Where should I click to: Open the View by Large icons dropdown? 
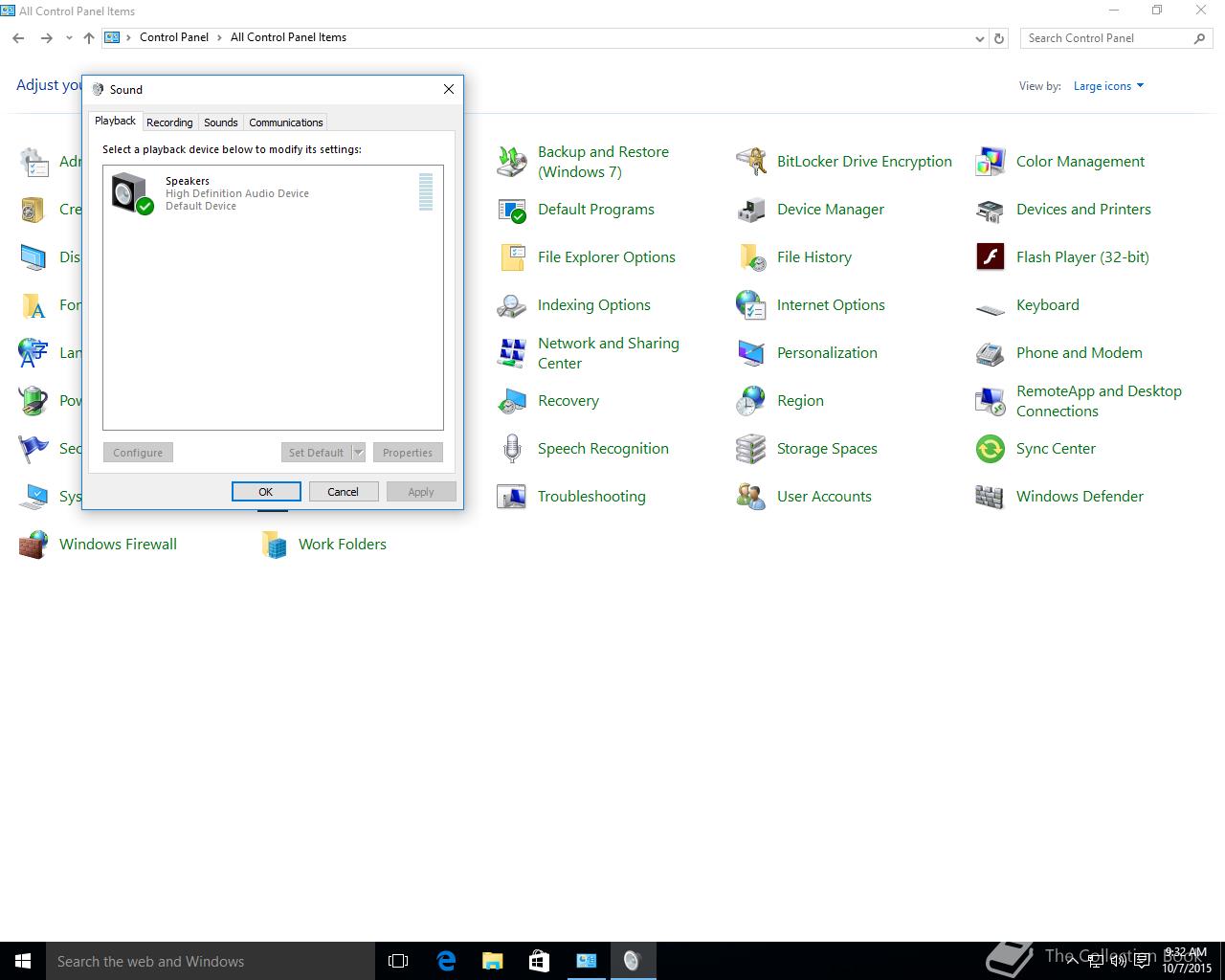[x=1108, y=86]
